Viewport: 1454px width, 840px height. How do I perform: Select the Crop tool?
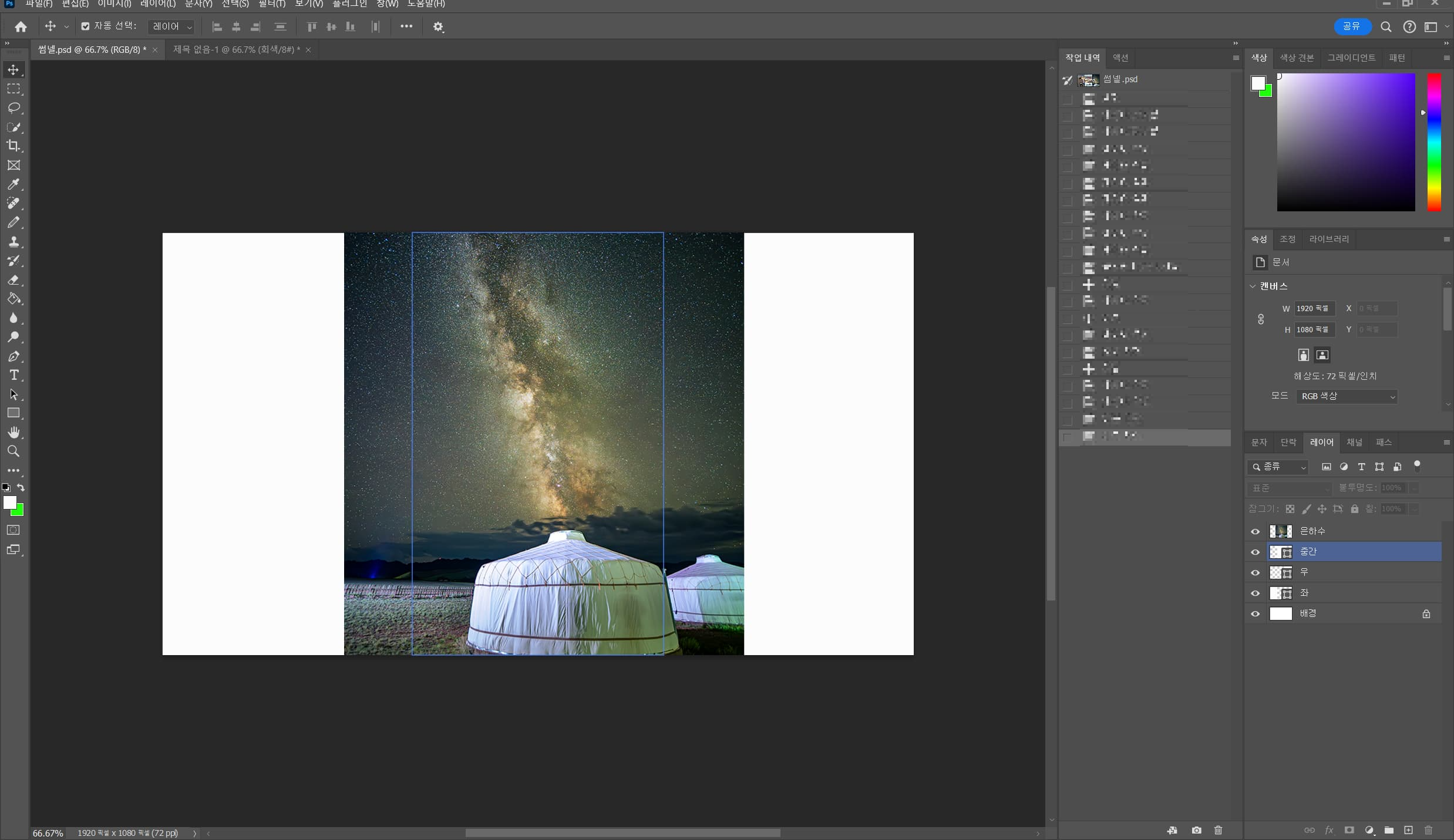click(x=14, y=146)
